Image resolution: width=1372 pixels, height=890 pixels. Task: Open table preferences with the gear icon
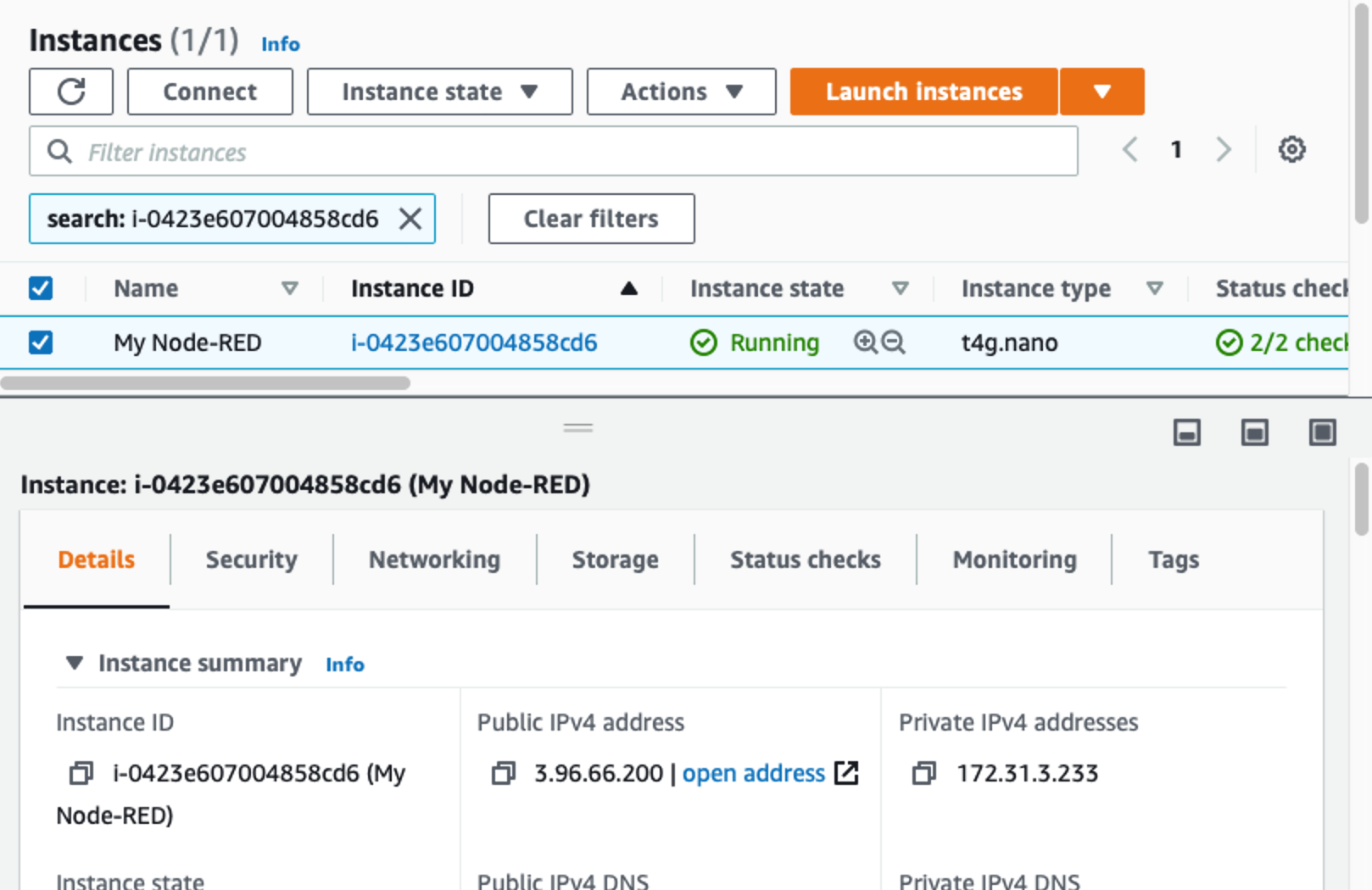[x=1292, y=149]
